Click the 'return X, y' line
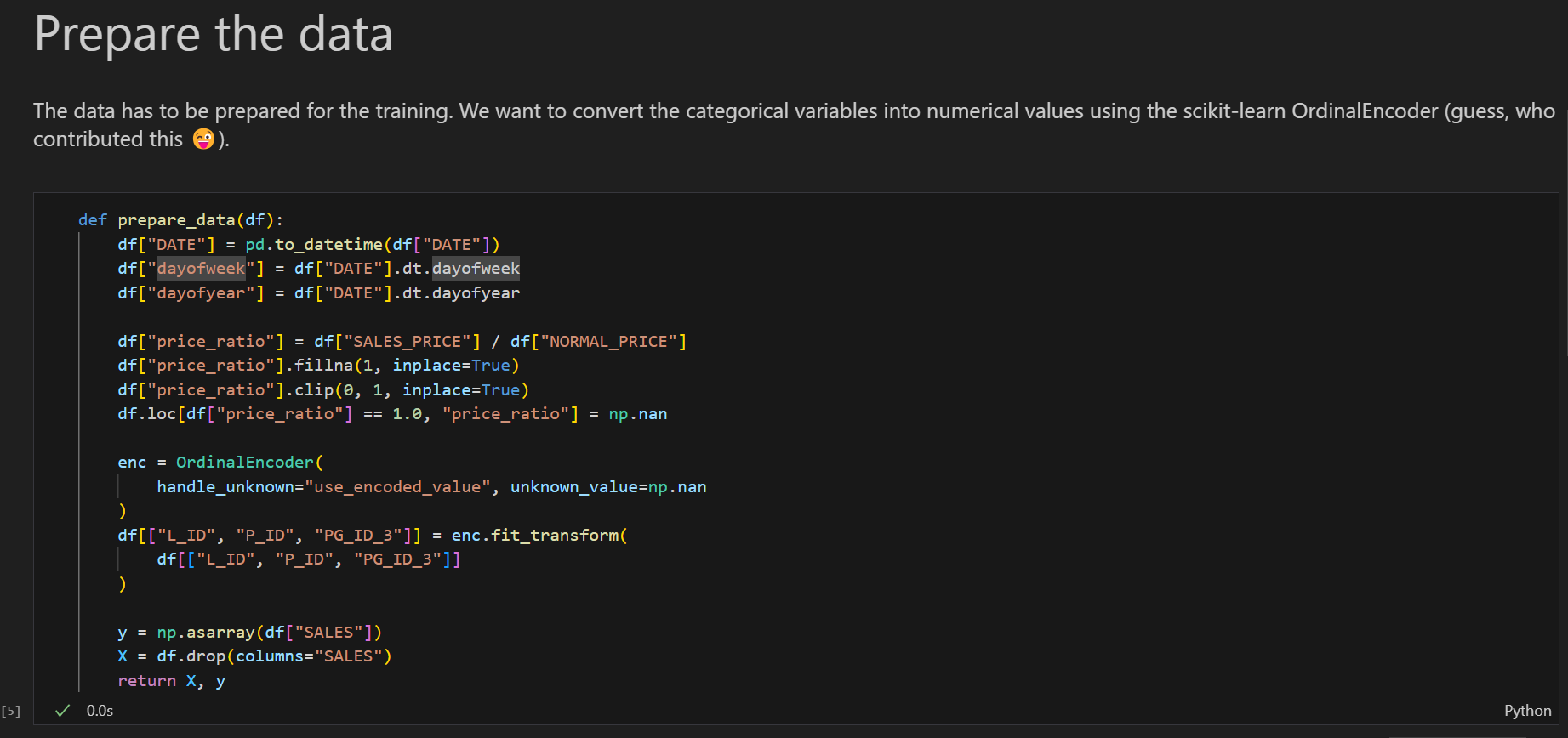Viewport: 1568px width, 738px height. (x=171, y=681)
